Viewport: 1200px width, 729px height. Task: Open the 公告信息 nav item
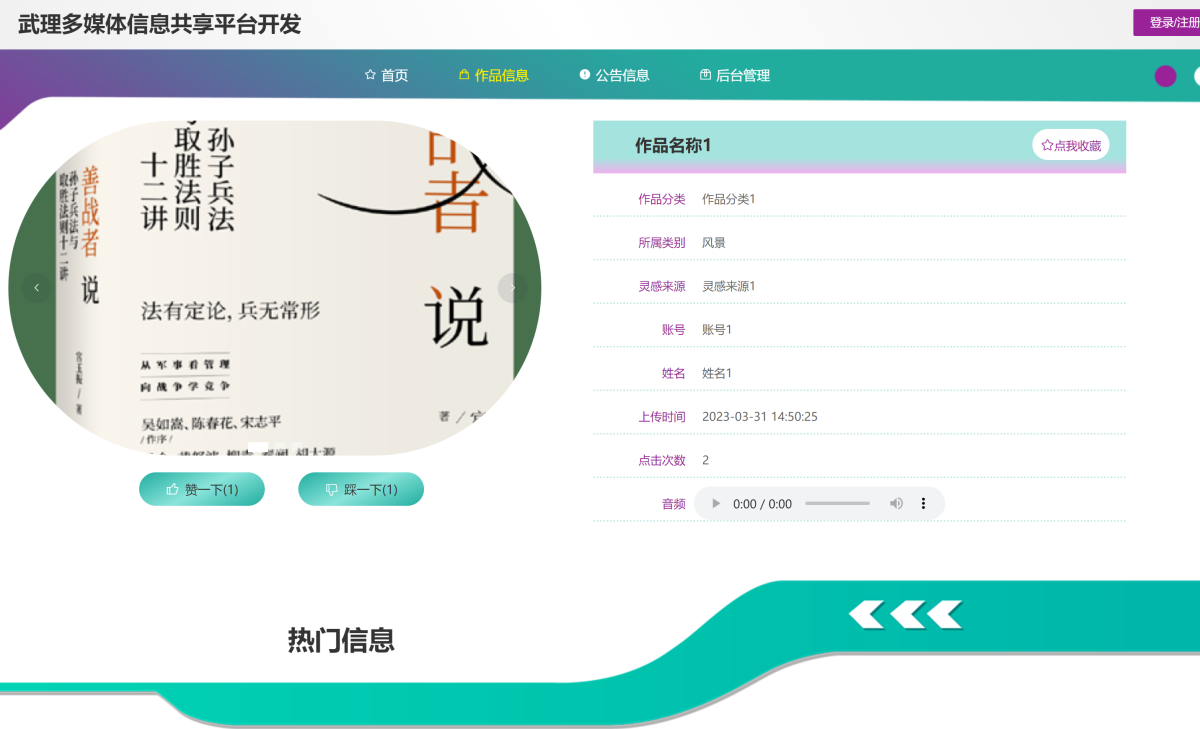(x=622, y=75)
